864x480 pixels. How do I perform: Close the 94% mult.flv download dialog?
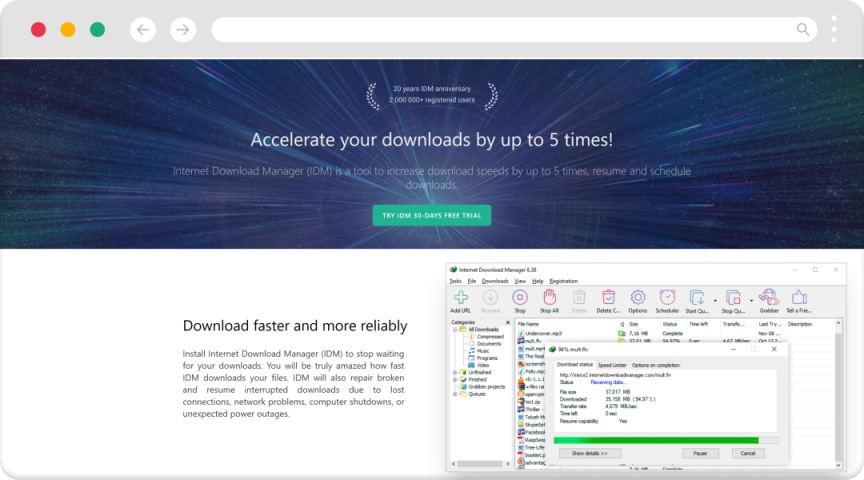point(774,349)
